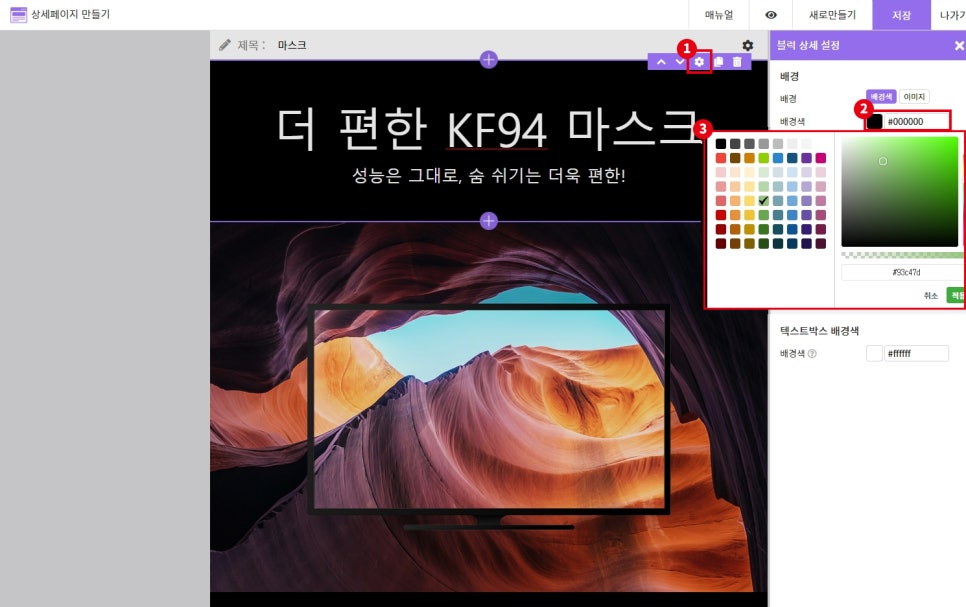Viewport: 966px width, 607px height.
Task: Open block settings gear in block toolbar
Action: 699,62
